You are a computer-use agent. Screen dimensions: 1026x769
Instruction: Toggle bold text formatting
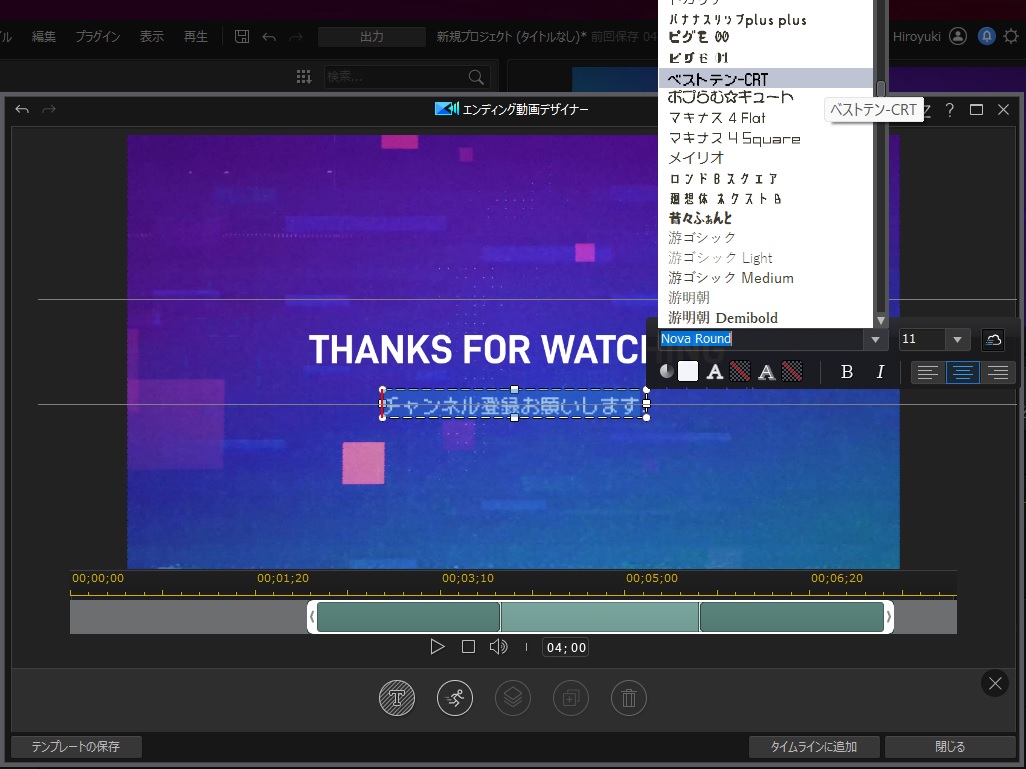[x=847, y=372]
